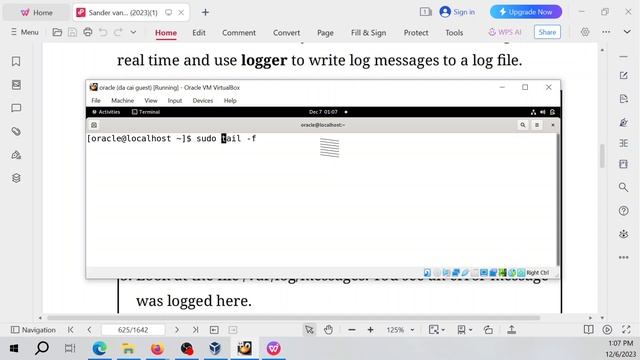This screenshot has width=640, height=360.
Task: Click the search magnifier in right sidebar
Action: [623, 187]
